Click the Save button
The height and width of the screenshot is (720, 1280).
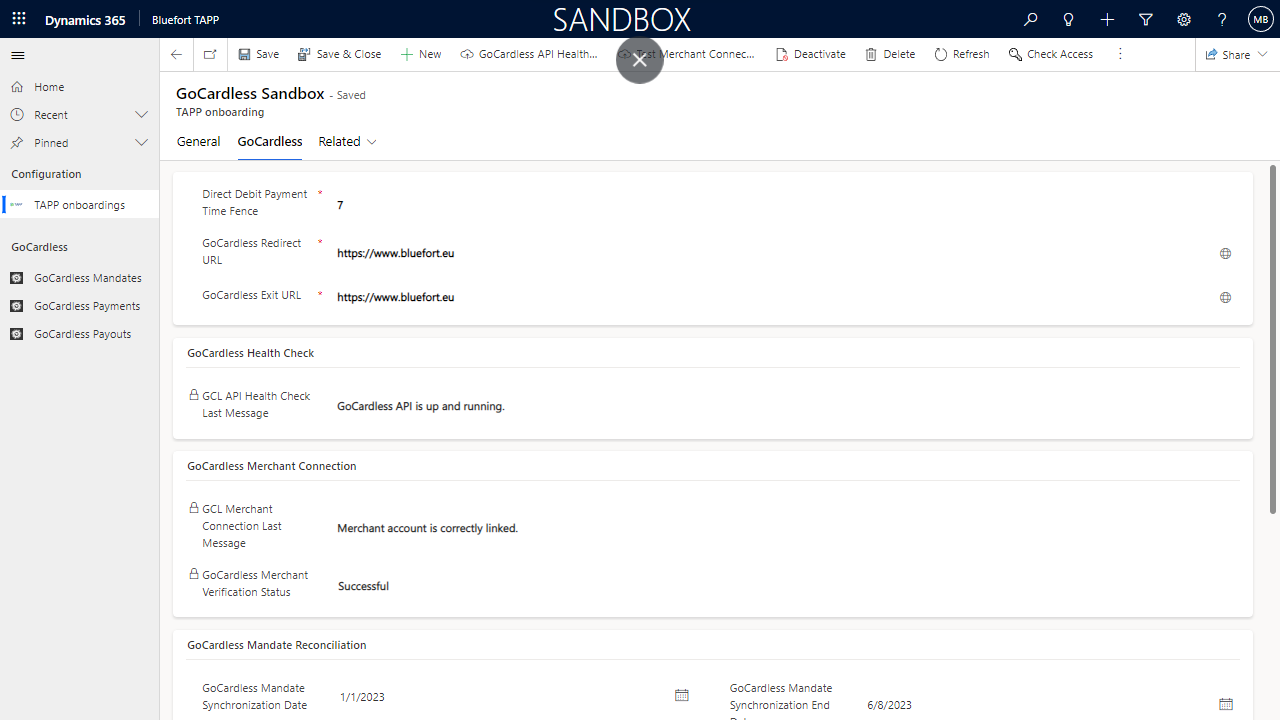click(x=259, y=55)
